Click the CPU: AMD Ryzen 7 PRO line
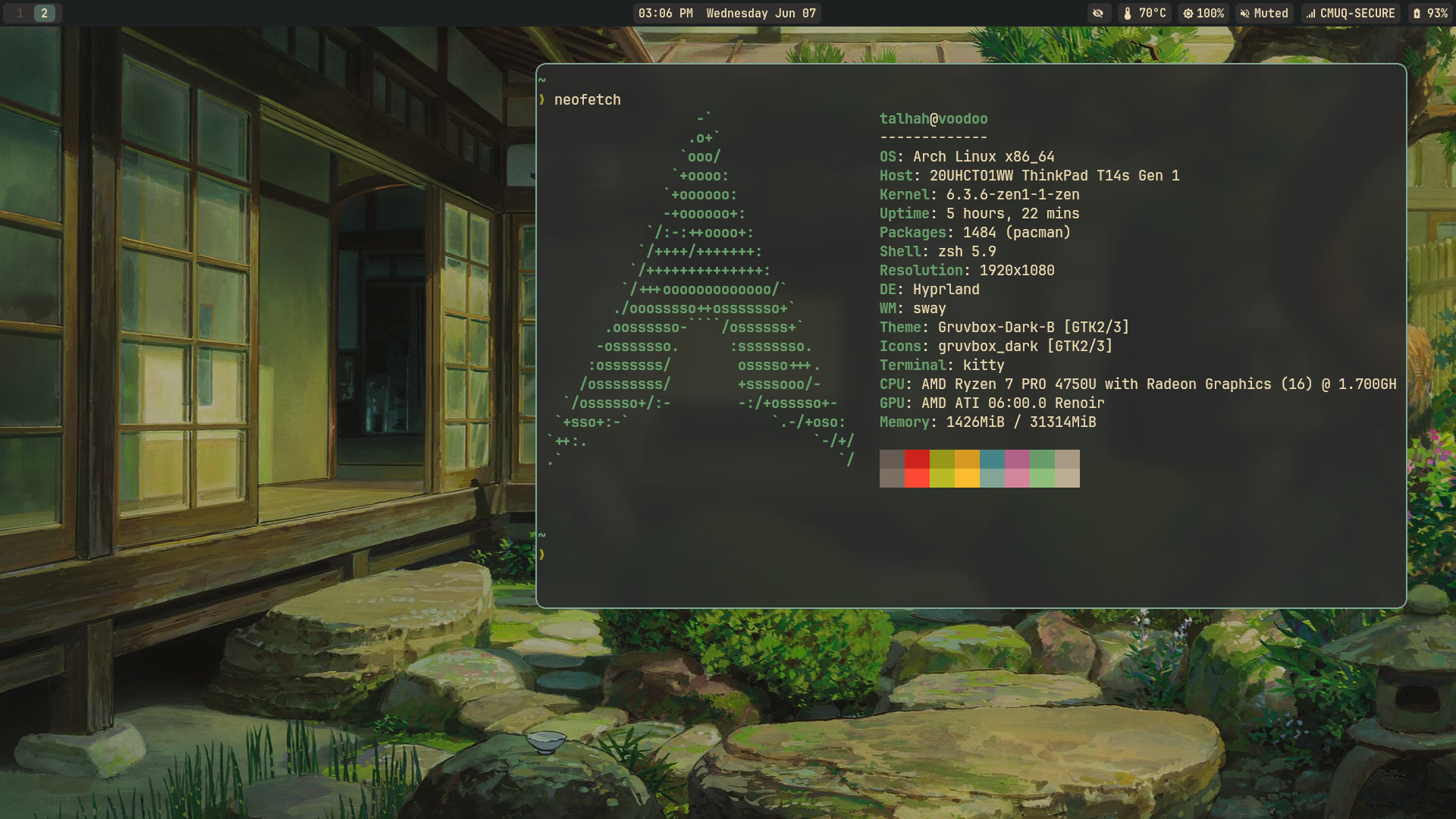 tap(1137, 384)
